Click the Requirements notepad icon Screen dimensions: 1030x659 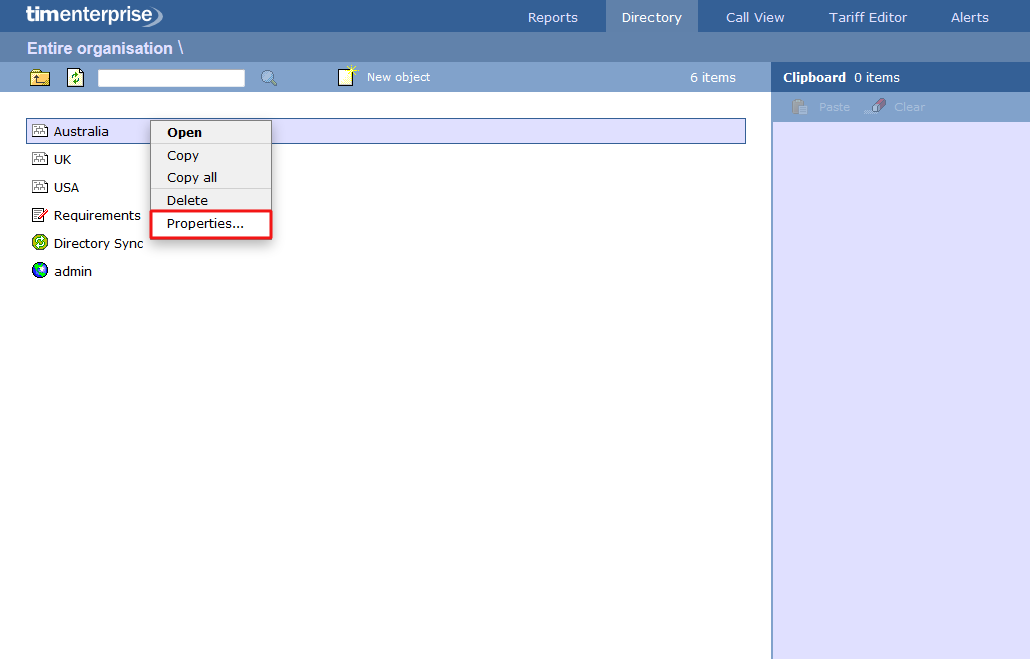click(40, 215)
